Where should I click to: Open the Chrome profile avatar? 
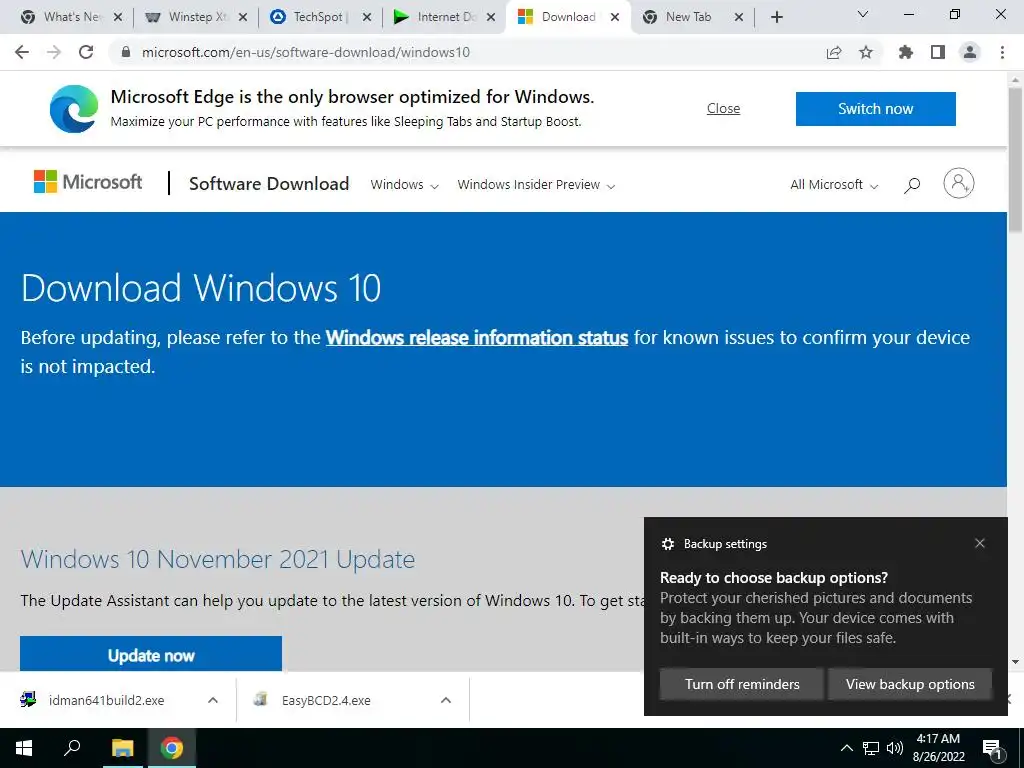(x=970, y=52)
